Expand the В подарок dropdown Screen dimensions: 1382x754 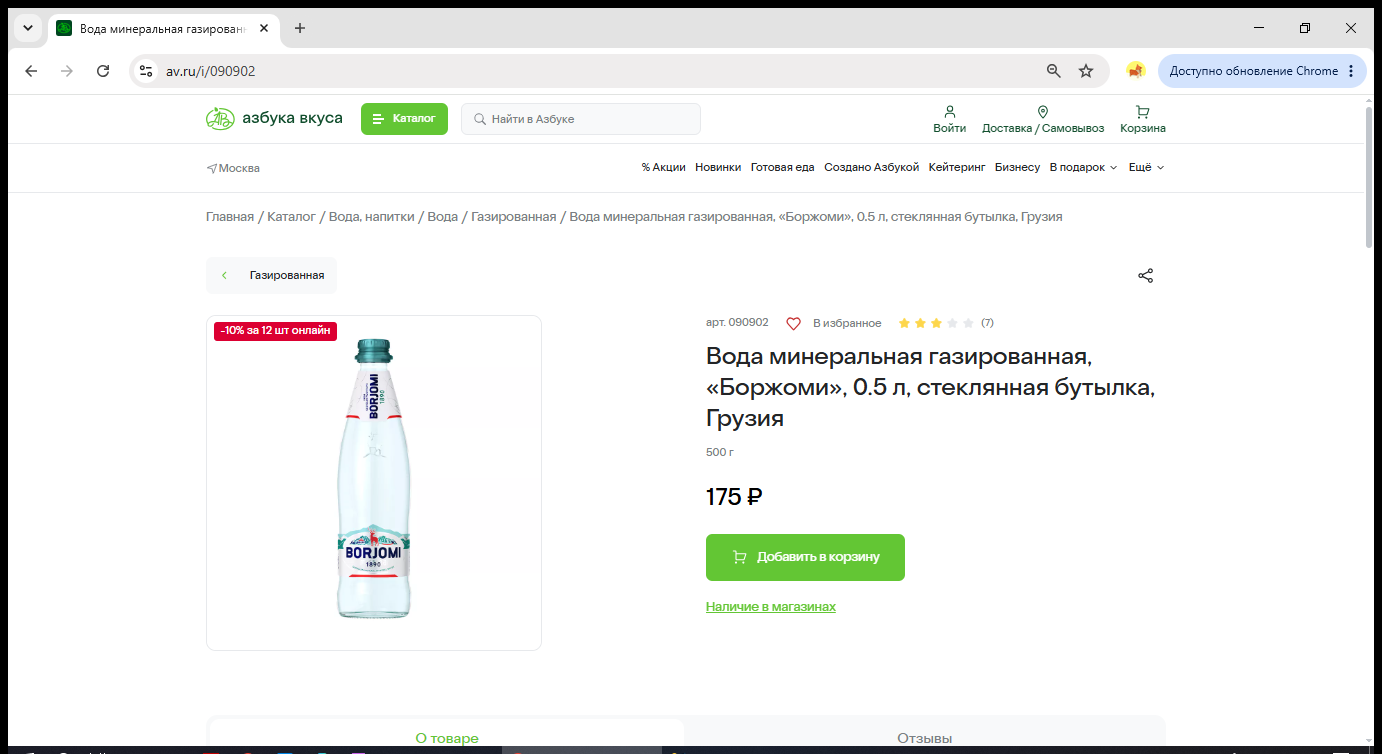coord(1083,168)
